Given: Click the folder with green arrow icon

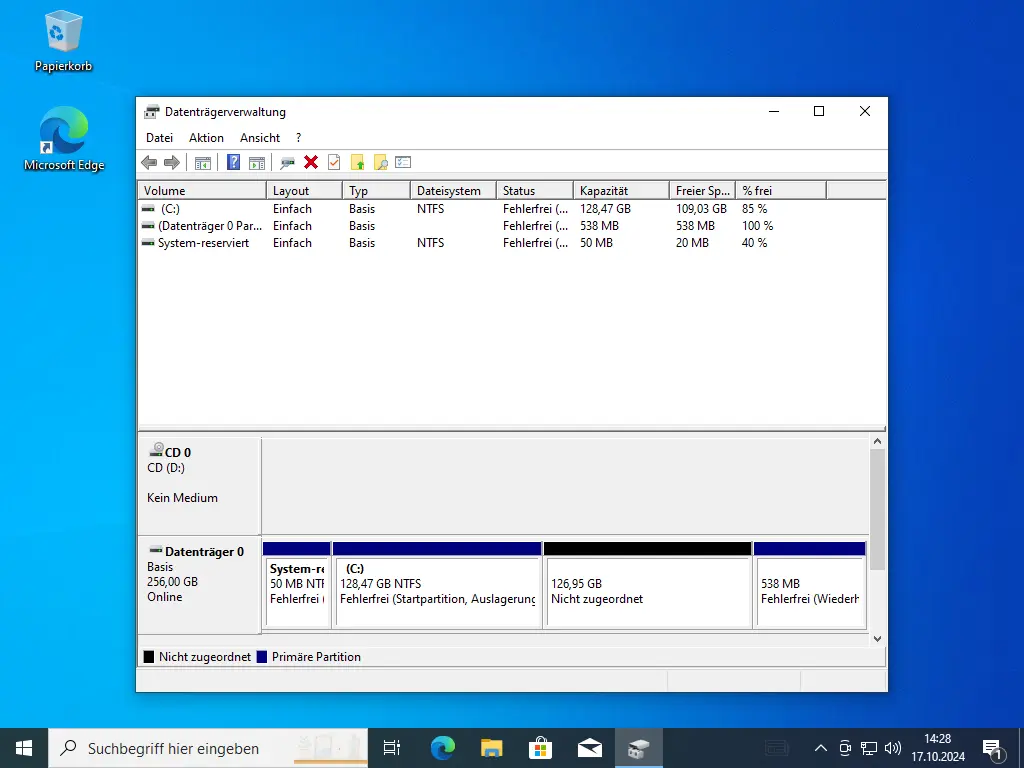Looking at the screenshot, I should pyautogui.click(x=357, y=162).
